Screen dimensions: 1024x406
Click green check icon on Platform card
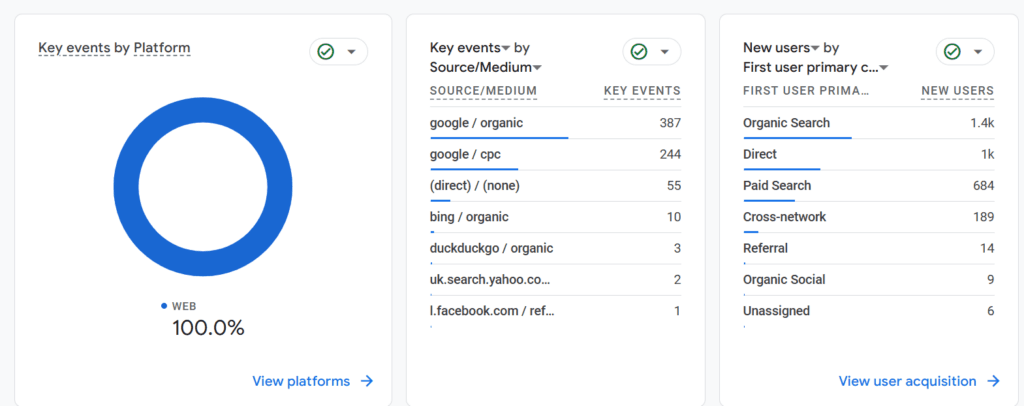pyautogui.click(x=325, y=52)
